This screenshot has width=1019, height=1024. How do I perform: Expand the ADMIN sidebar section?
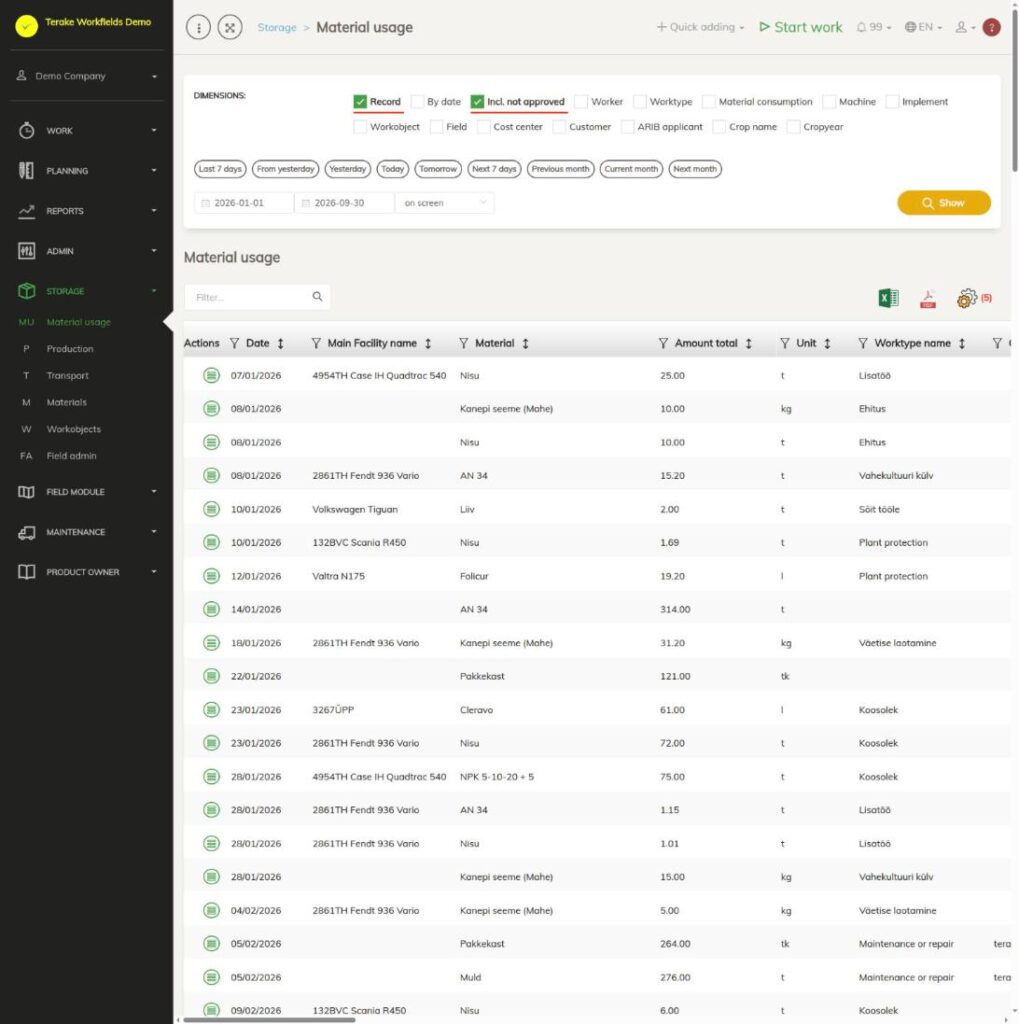point(87,251)
